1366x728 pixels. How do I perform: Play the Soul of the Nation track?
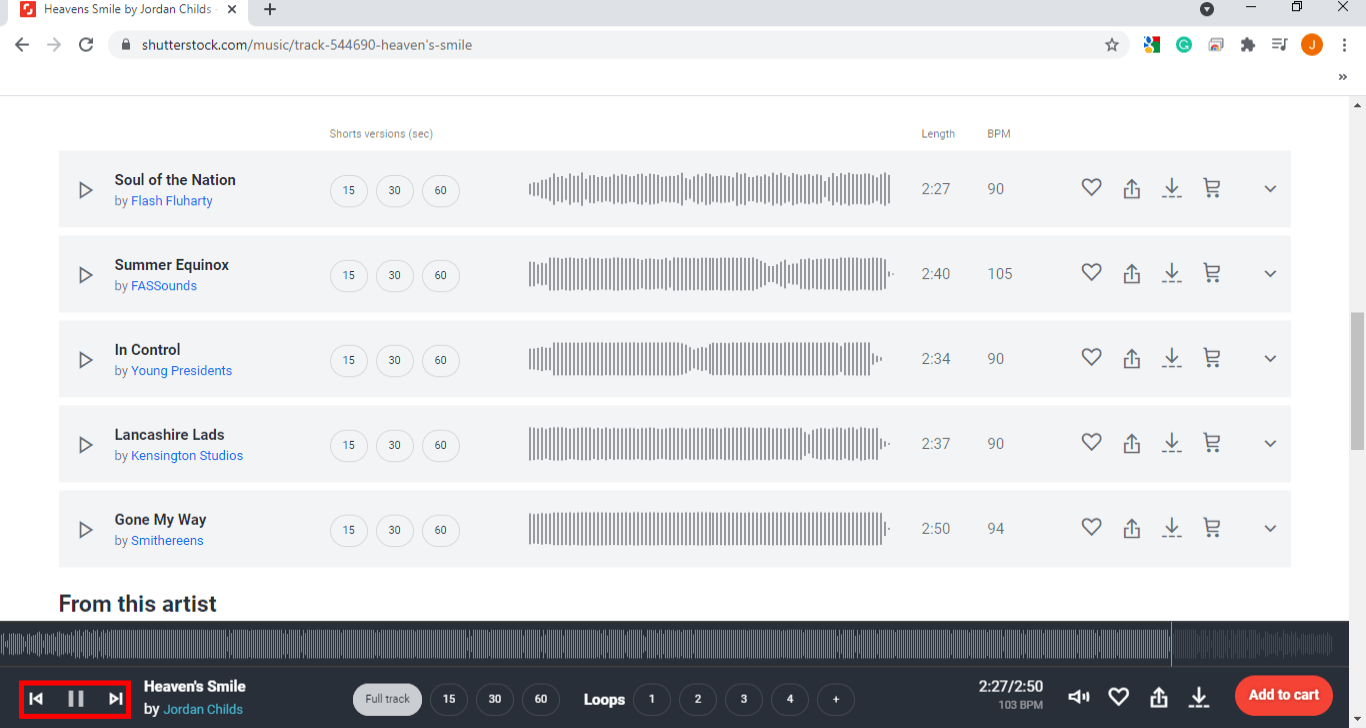(86, 190)
